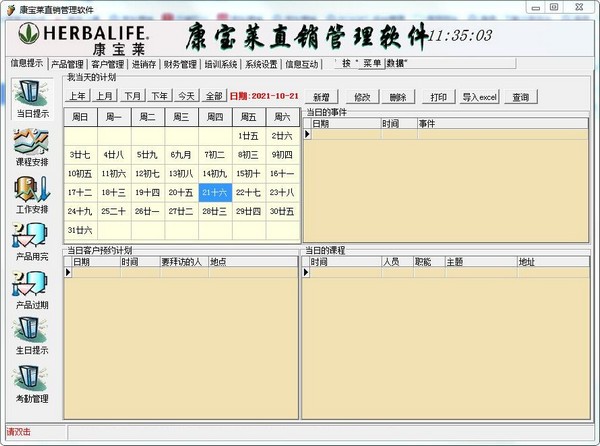
Task: Click 地点 column header in appointment table
Action: tap(253, 262)
